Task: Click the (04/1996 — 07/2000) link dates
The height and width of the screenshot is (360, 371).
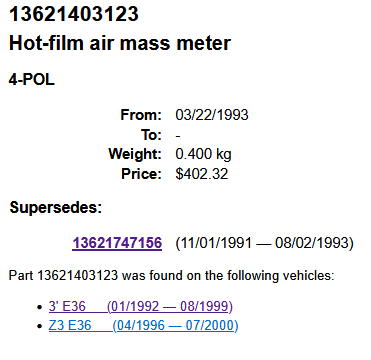Action: (175, 326)
